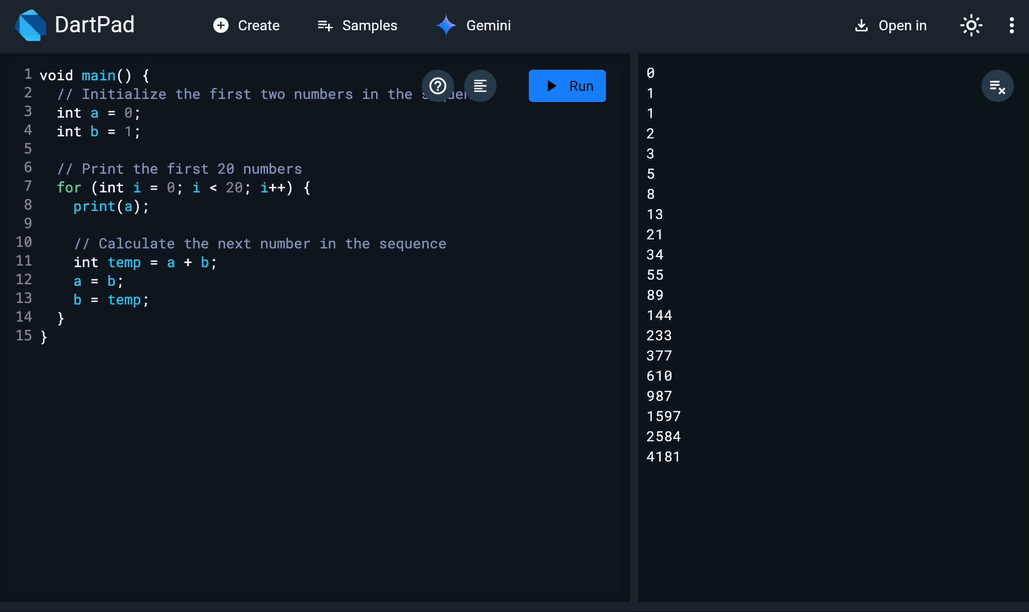This screenshot has width=1029, height=612.
Task: Toggle between light and dark theme
Action: pos(970,25)
